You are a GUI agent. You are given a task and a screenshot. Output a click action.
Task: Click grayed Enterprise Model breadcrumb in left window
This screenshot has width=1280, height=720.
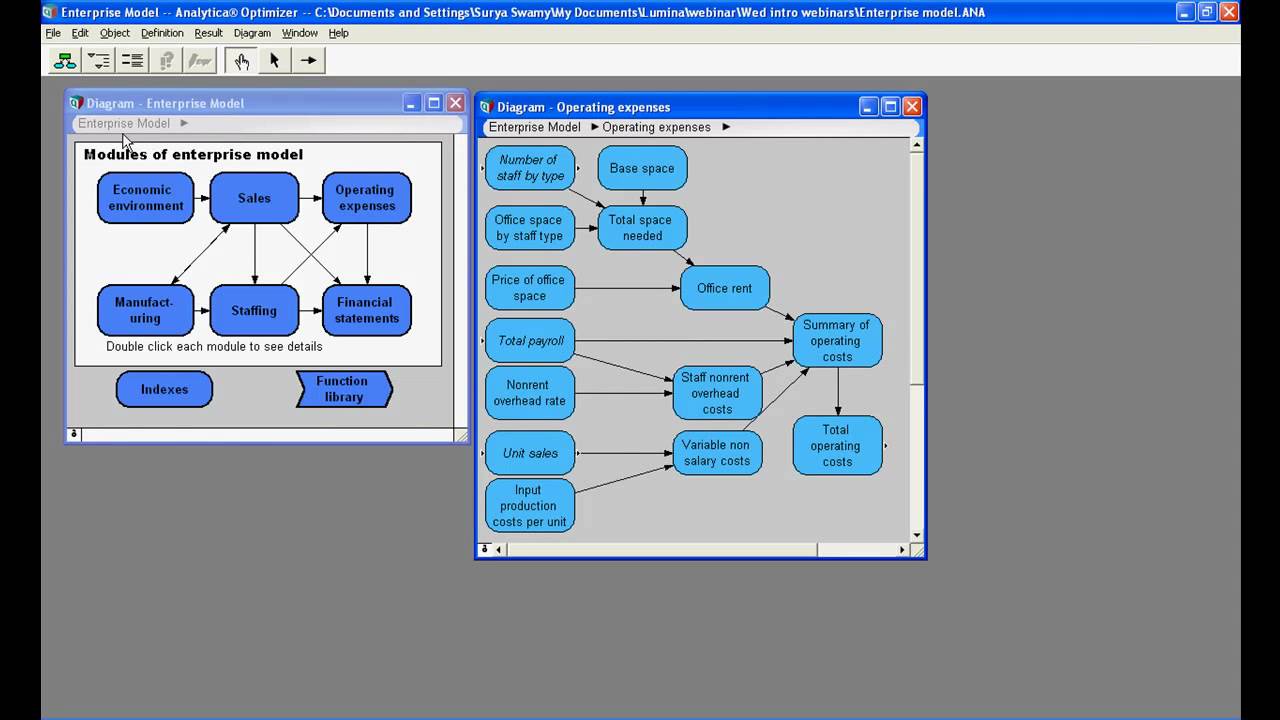click(124, 123)
